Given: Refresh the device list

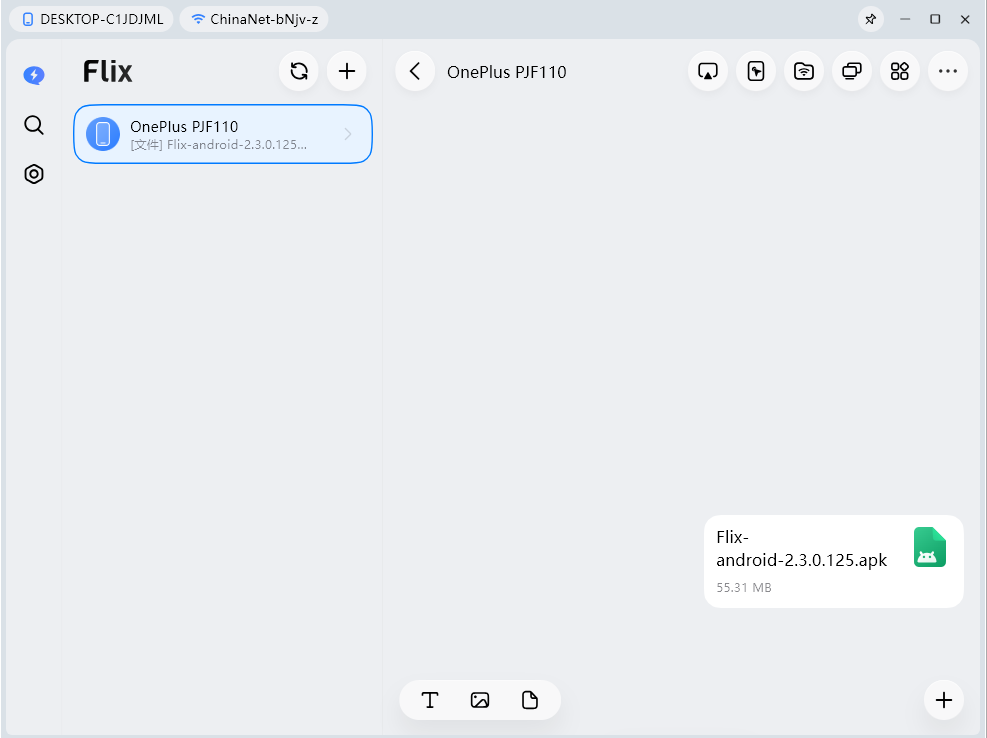Looking at the screenshot, I should [x=299, y=71].
